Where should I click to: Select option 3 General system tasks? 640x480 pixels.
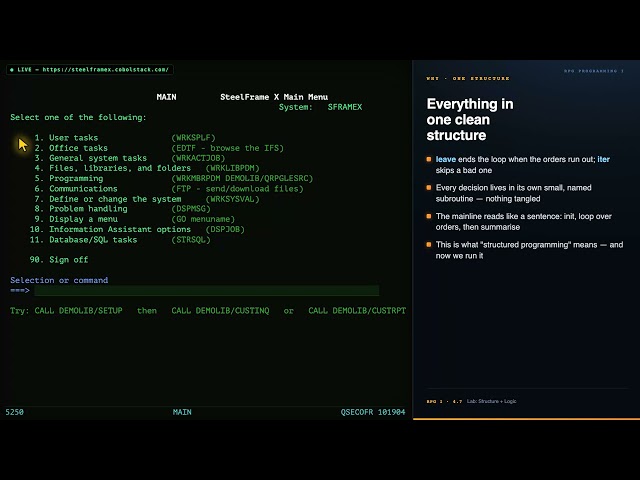click(91, 158)
